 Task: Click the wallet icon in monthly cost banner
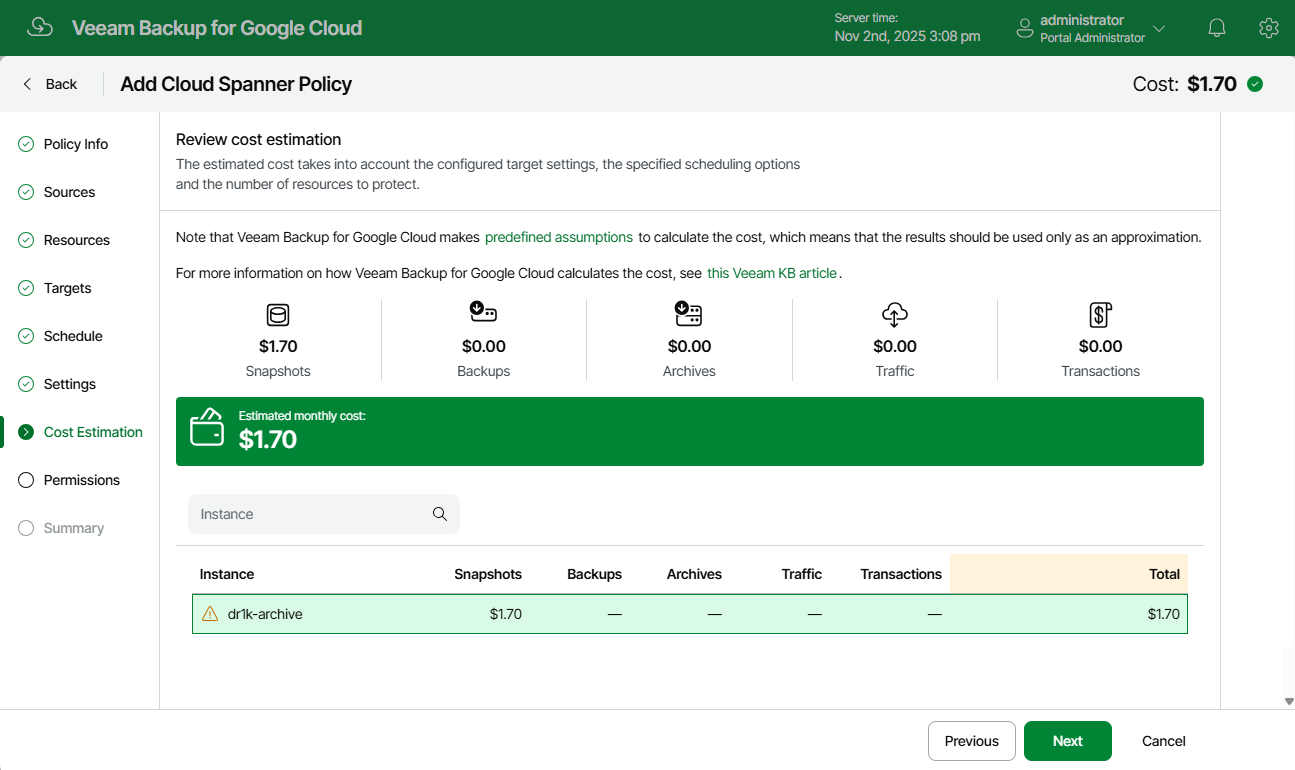[x=207, y=427]
